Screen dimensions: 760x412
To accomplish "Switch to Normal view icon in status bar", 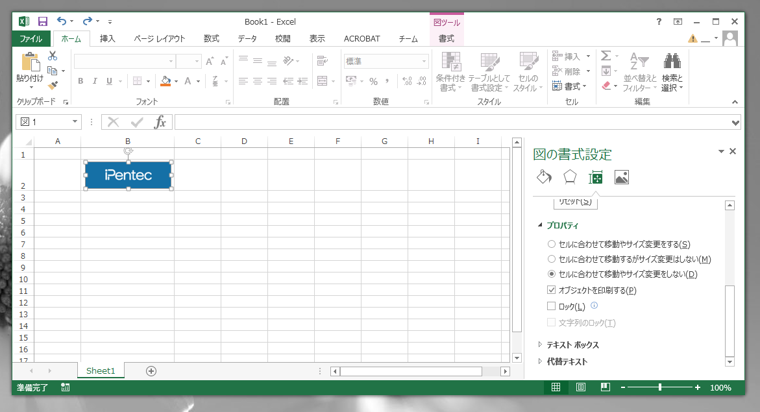I will pos(556,387).
